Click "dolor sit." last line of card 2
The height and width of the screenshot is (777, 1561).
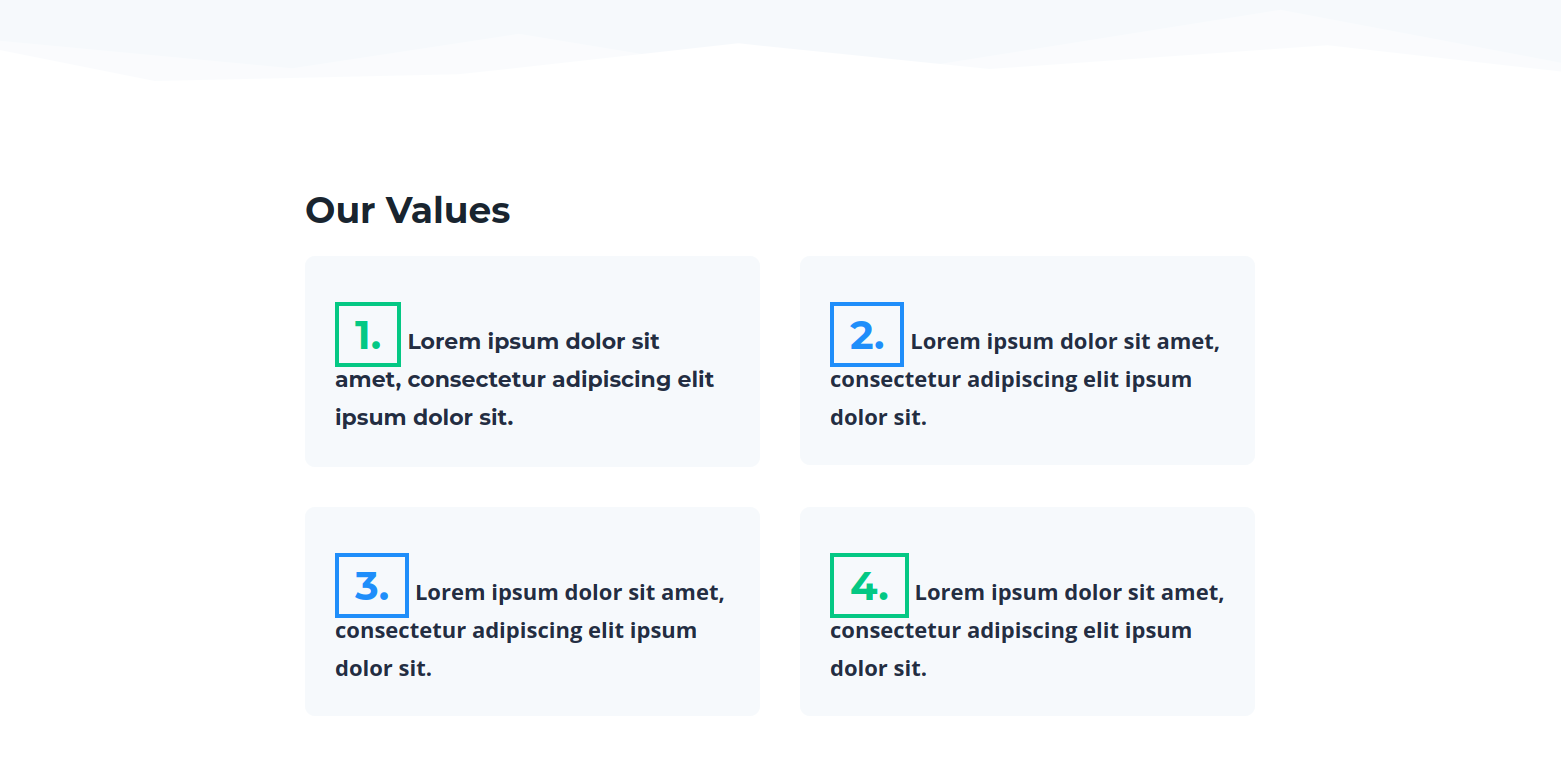click(879, 418)
